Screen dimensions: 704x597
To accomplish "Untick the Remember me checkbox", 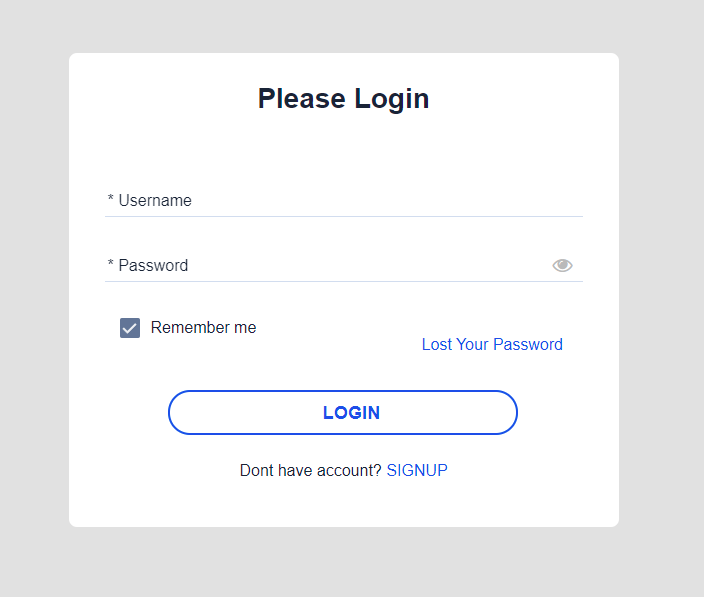I will 130,328.
